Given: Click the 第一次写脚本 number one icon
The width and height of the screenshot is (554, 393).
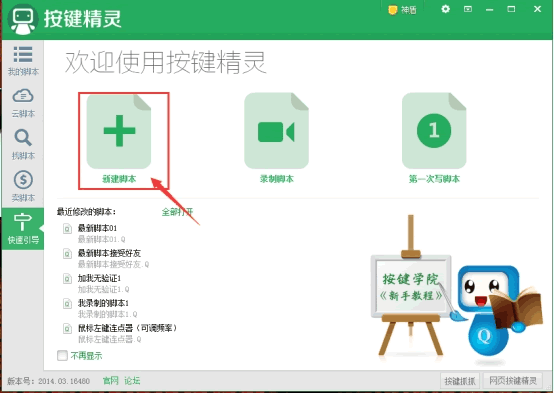Looking at the screenshot, I should click(434, 131).
